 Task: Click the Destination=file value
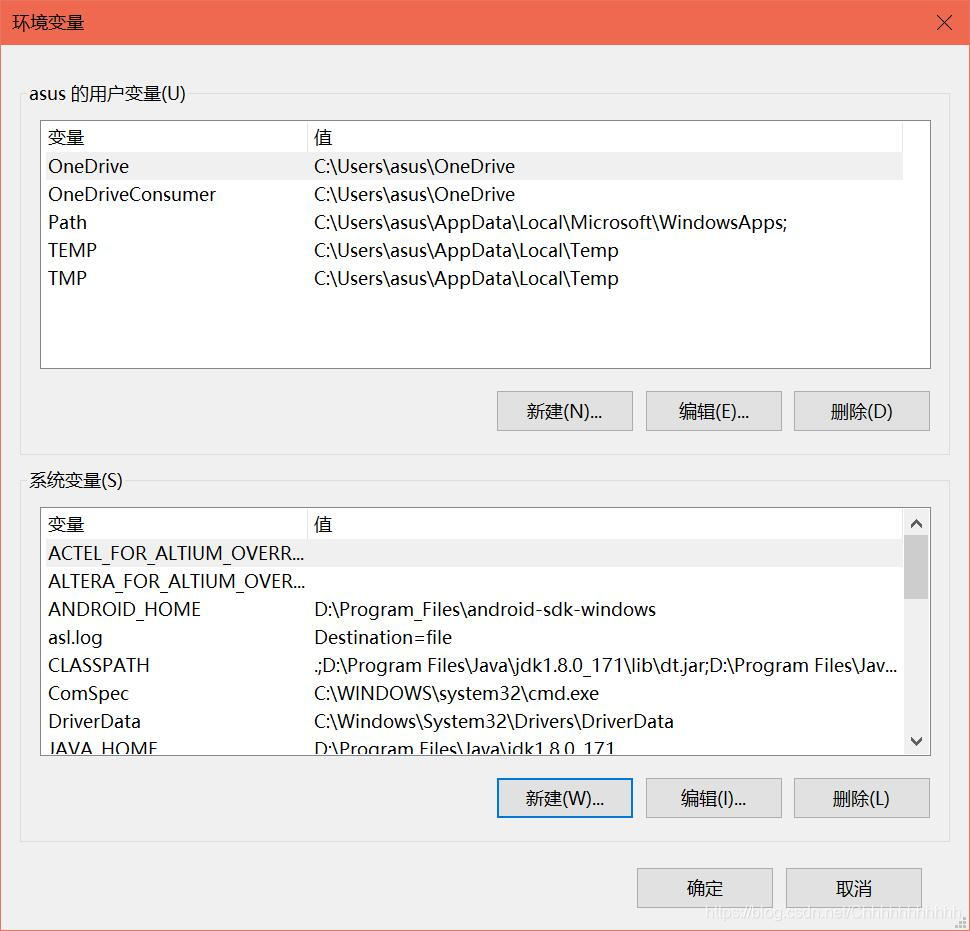pos(383,637)
